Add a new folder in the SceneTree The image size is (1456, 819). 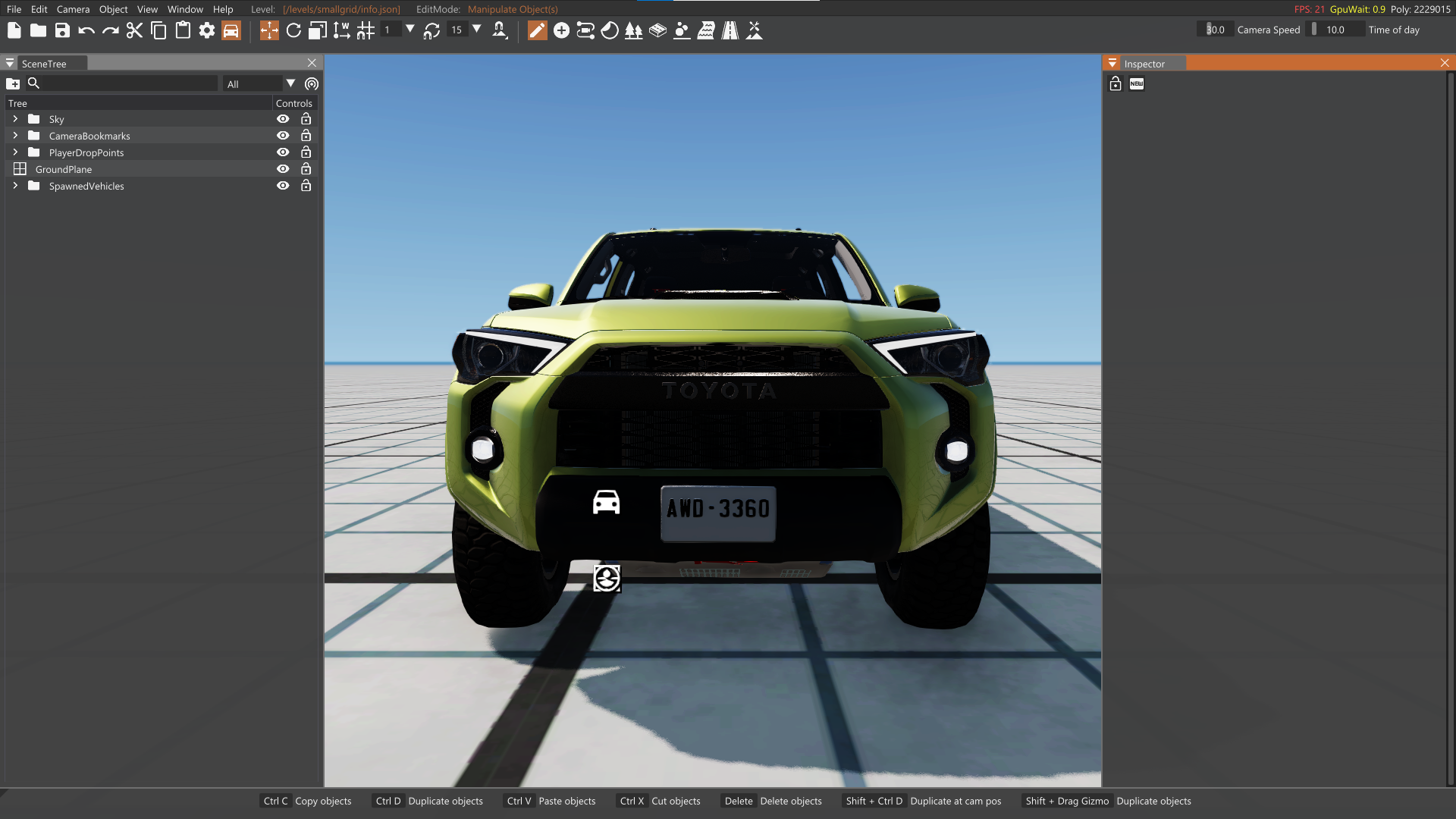[13, 83]
